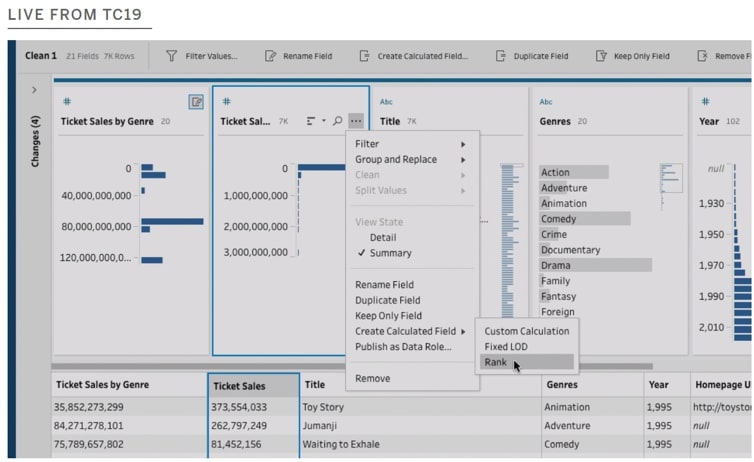
Task: Select Detail view state
Action: point(383,237)
